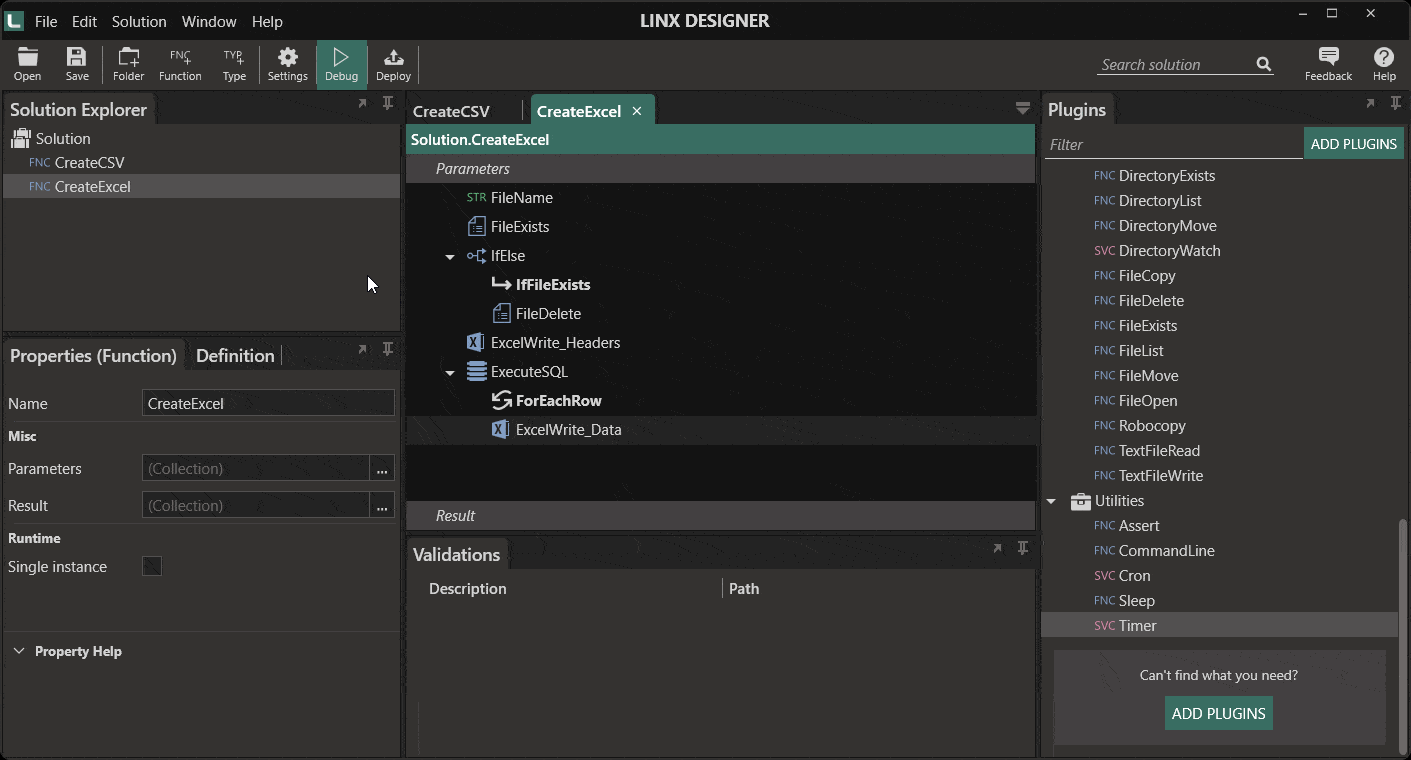
Task: Undock the Solution Explorer panel
Action: pos(362,103)
